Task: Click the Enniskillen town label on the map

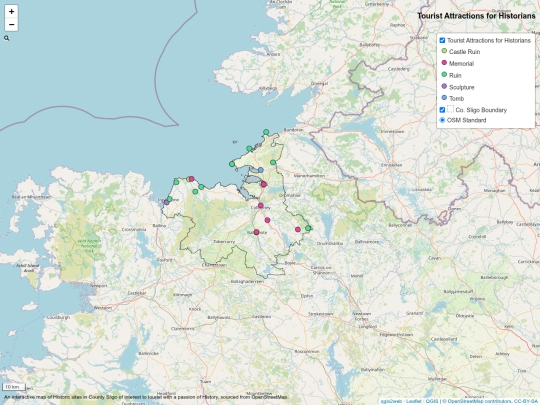Action: tap(392, 165)
